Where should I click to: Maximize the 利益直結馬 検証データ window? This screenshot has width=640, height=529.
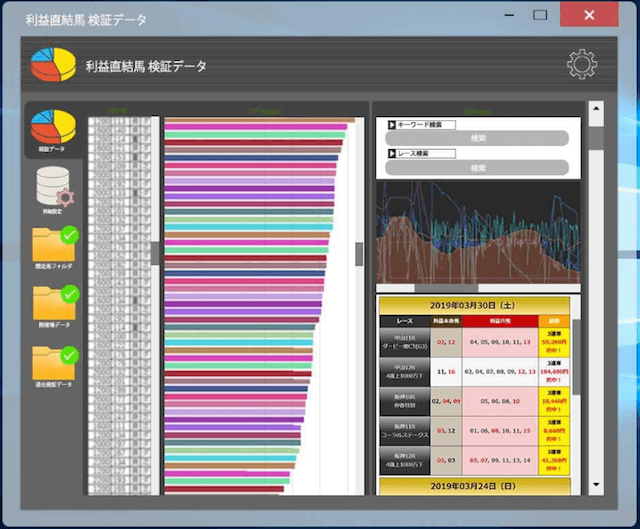click(540, 15)
